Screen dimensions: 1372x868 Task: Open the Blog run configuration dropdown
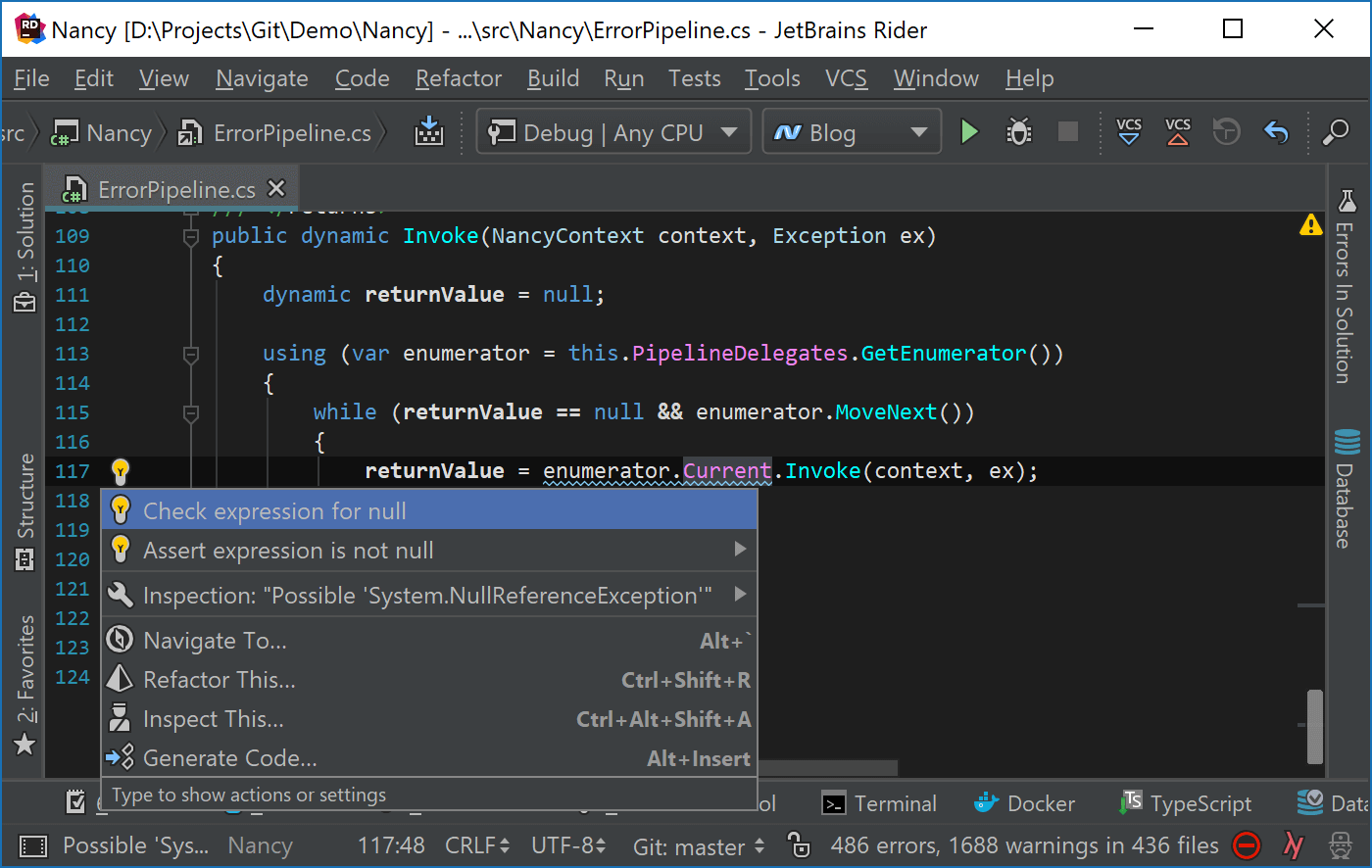click(852, 131)
